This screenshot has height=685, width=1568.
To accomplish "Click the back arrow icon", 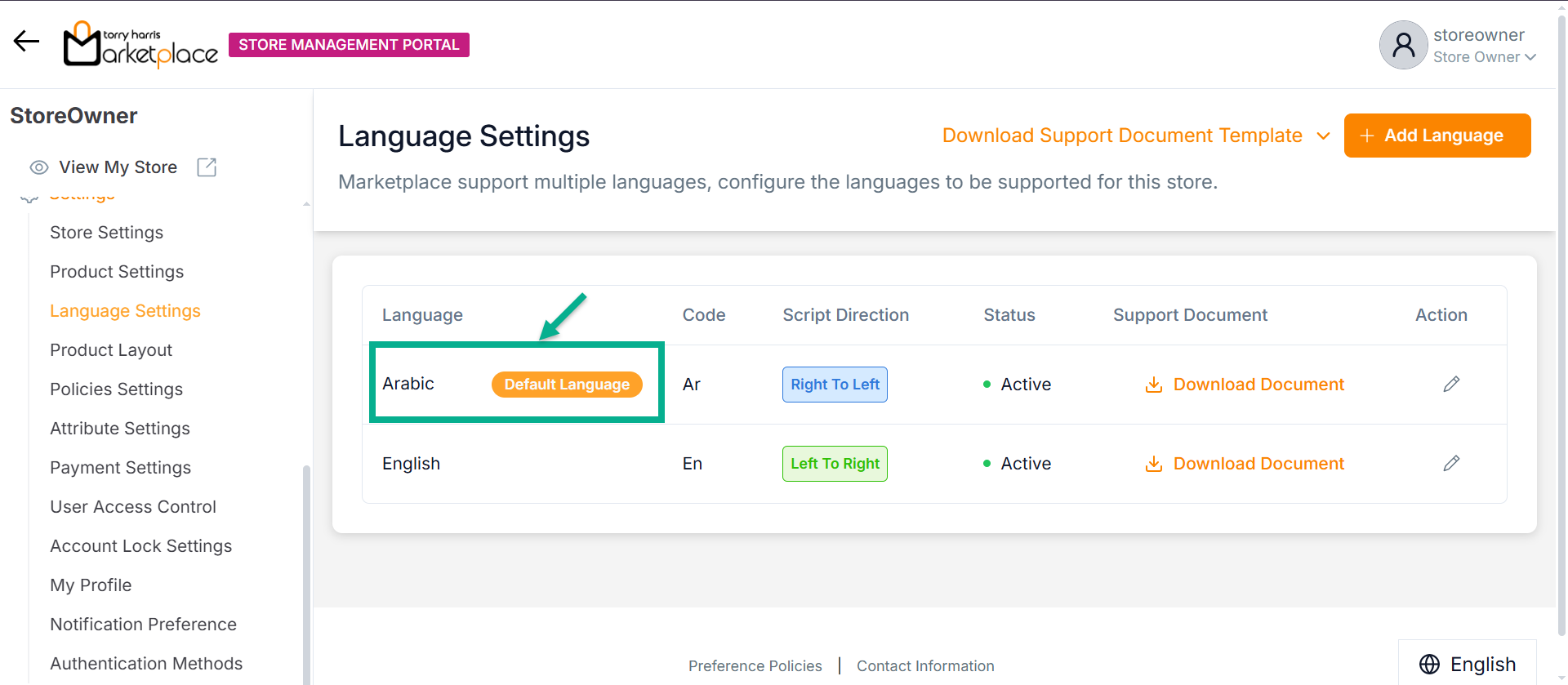I will pos(26,42).
